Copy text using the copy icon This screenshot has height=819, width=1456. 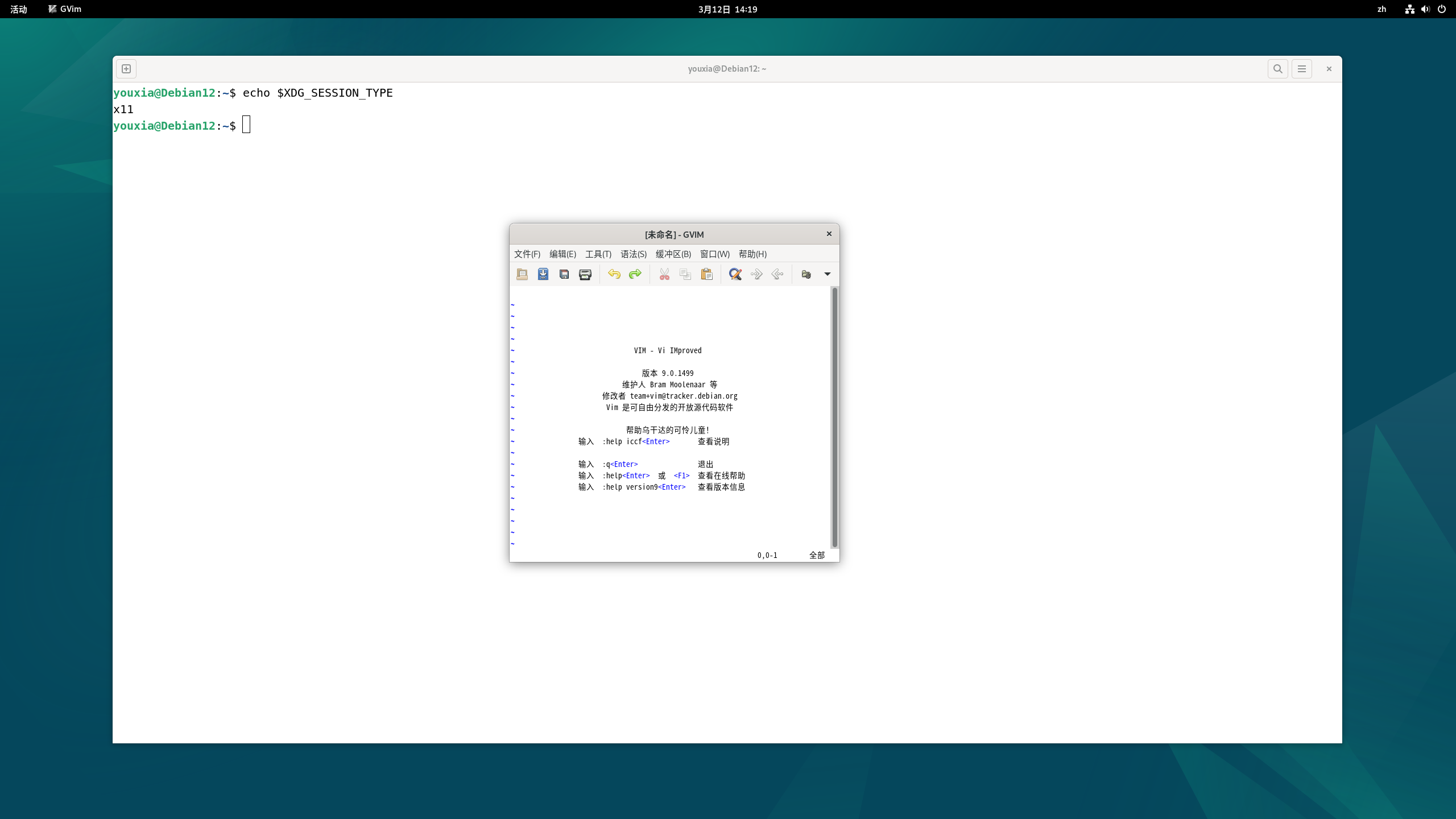(685, 274)
